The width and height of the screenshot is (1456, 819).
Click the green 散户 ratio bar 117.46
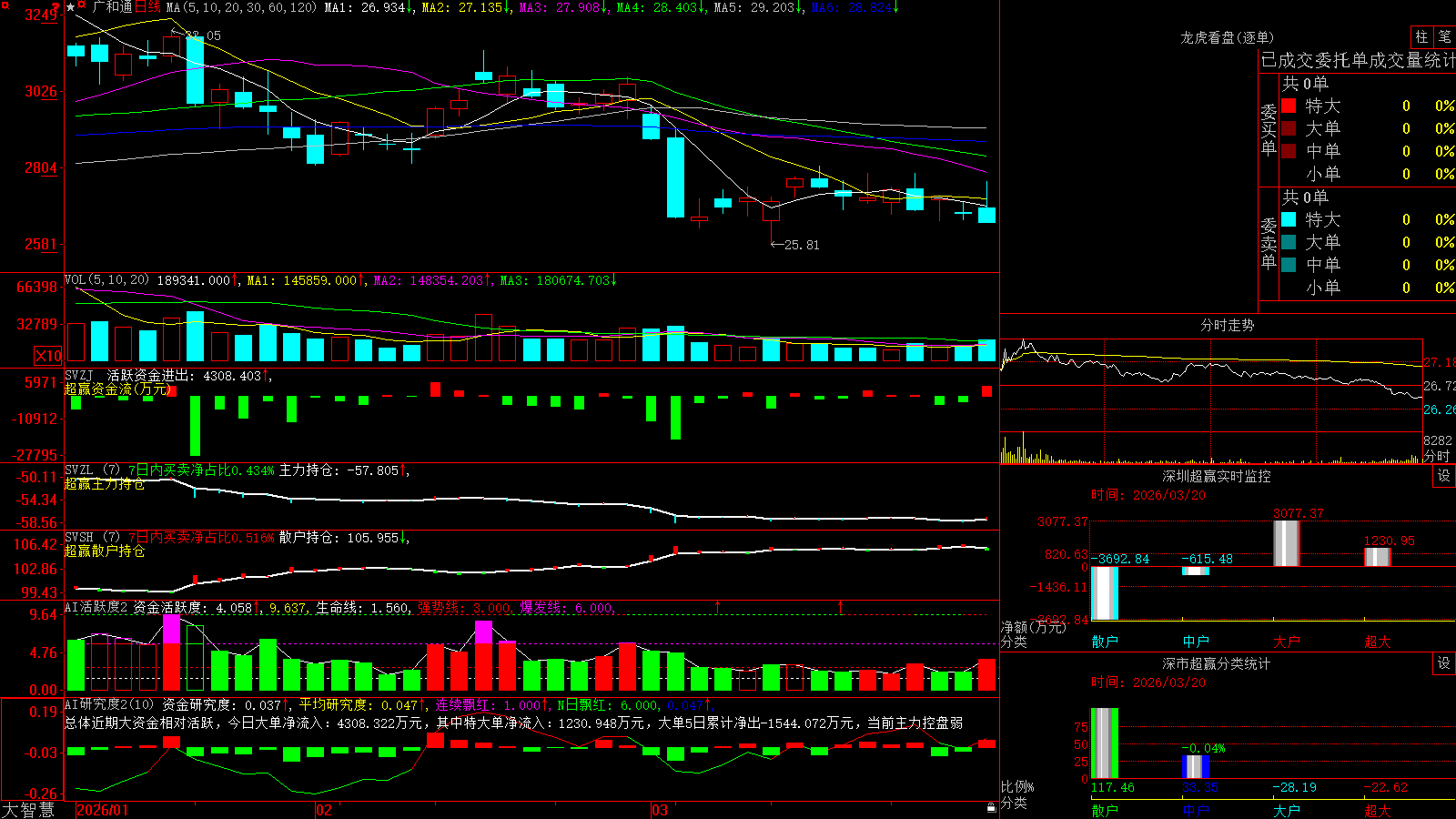pyautogui.click(x=1105, y=743)
